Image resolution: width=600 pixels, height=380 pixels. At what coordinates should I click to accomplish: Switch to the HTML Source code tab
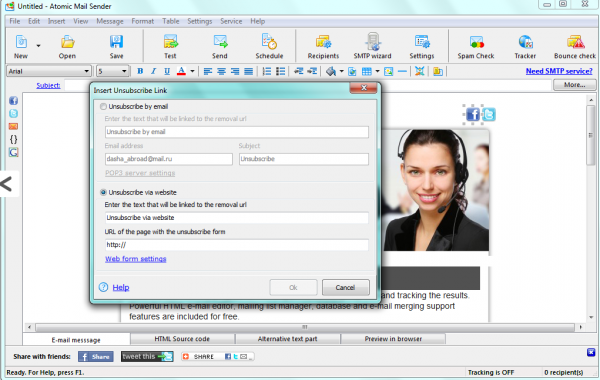(182, 339)
